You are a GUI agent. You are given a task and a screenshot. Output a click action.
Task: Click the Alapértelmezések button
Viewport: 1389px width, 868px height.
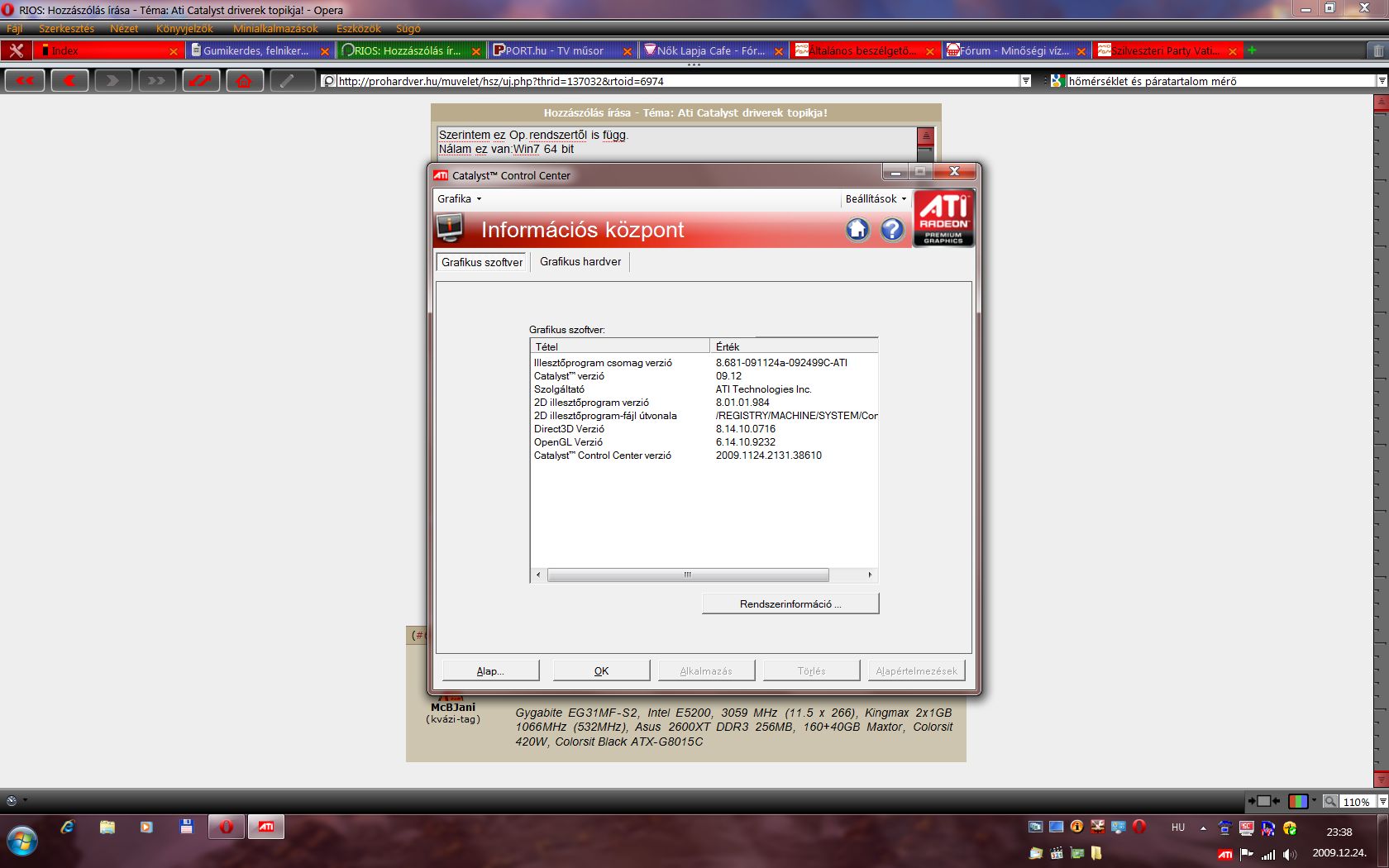pyautogui.click(x=916, y=670)
